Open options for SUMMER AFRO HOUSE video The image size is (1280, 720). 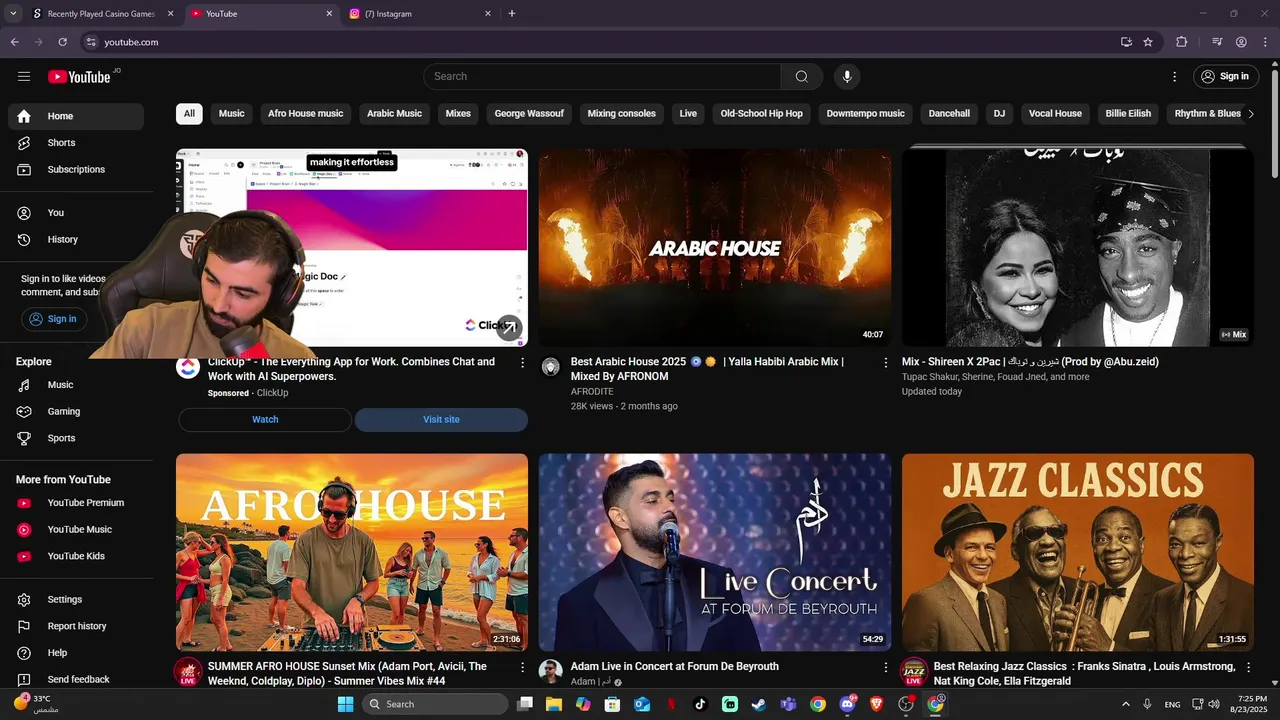coord(522,667)
